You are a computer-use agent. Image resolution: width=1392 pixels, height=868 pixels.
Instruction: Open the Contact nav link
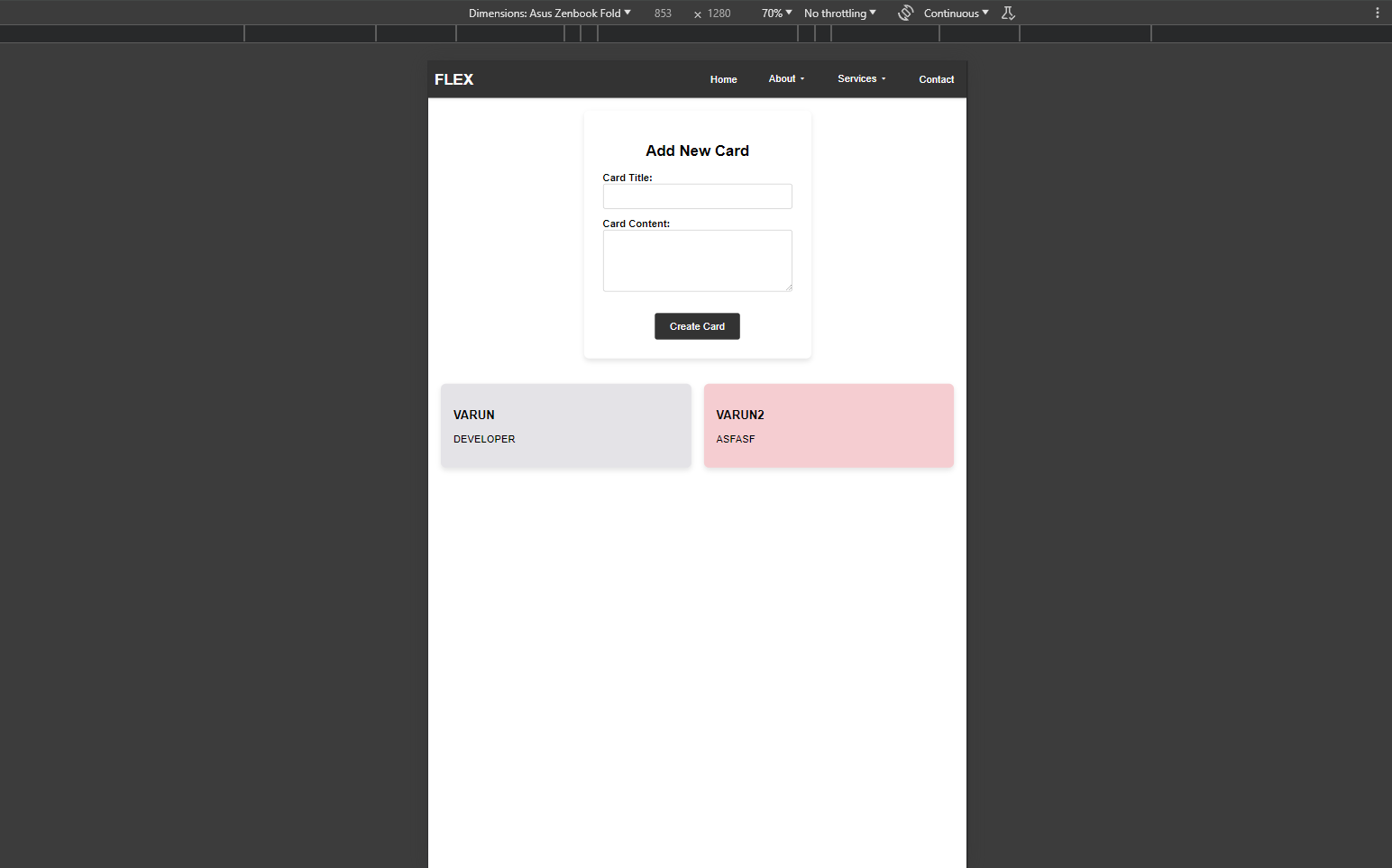pyautogui.click(x=936, y=79)
